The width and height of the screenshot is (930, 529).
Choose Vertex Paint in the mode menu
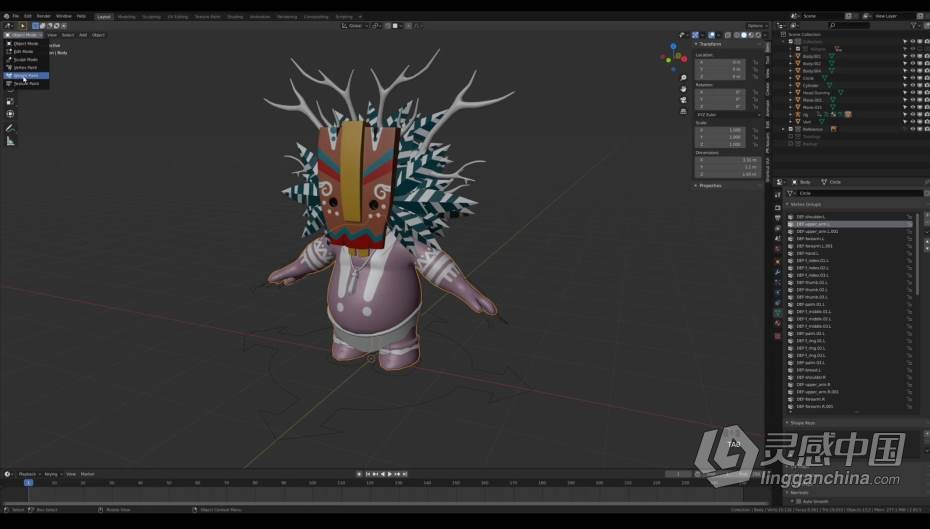26,67
